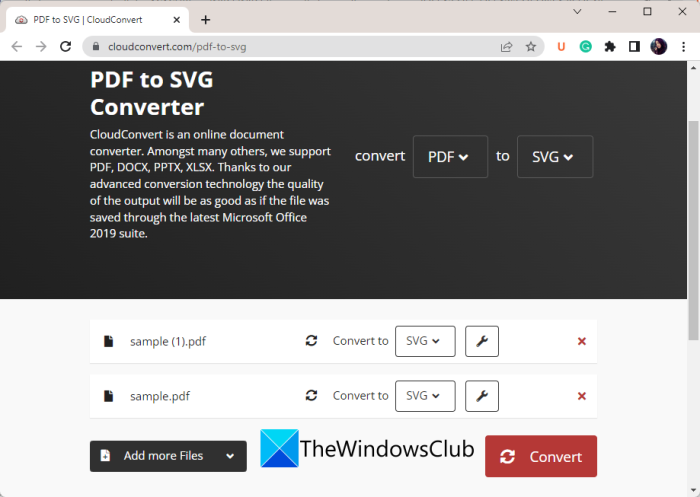700x497 pixels.
Task: Open the SVG format dropdown for sample.pdf
Action: pos(425,396)
